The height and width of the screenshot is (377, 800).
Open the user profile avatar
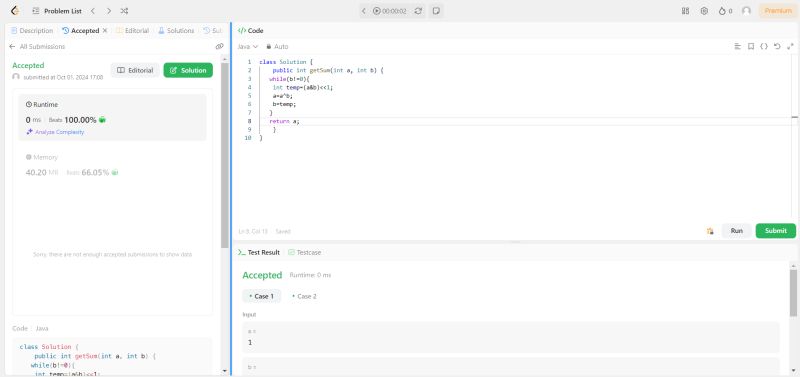pos(746,11)
